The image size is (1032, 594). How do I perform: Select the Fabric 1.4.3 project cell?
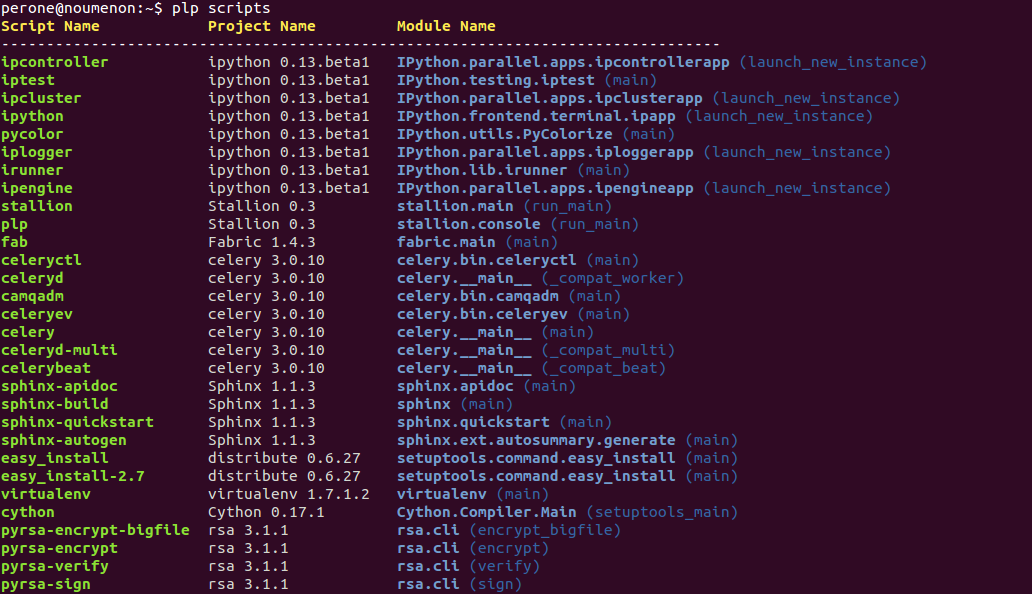tap(261, 242)
